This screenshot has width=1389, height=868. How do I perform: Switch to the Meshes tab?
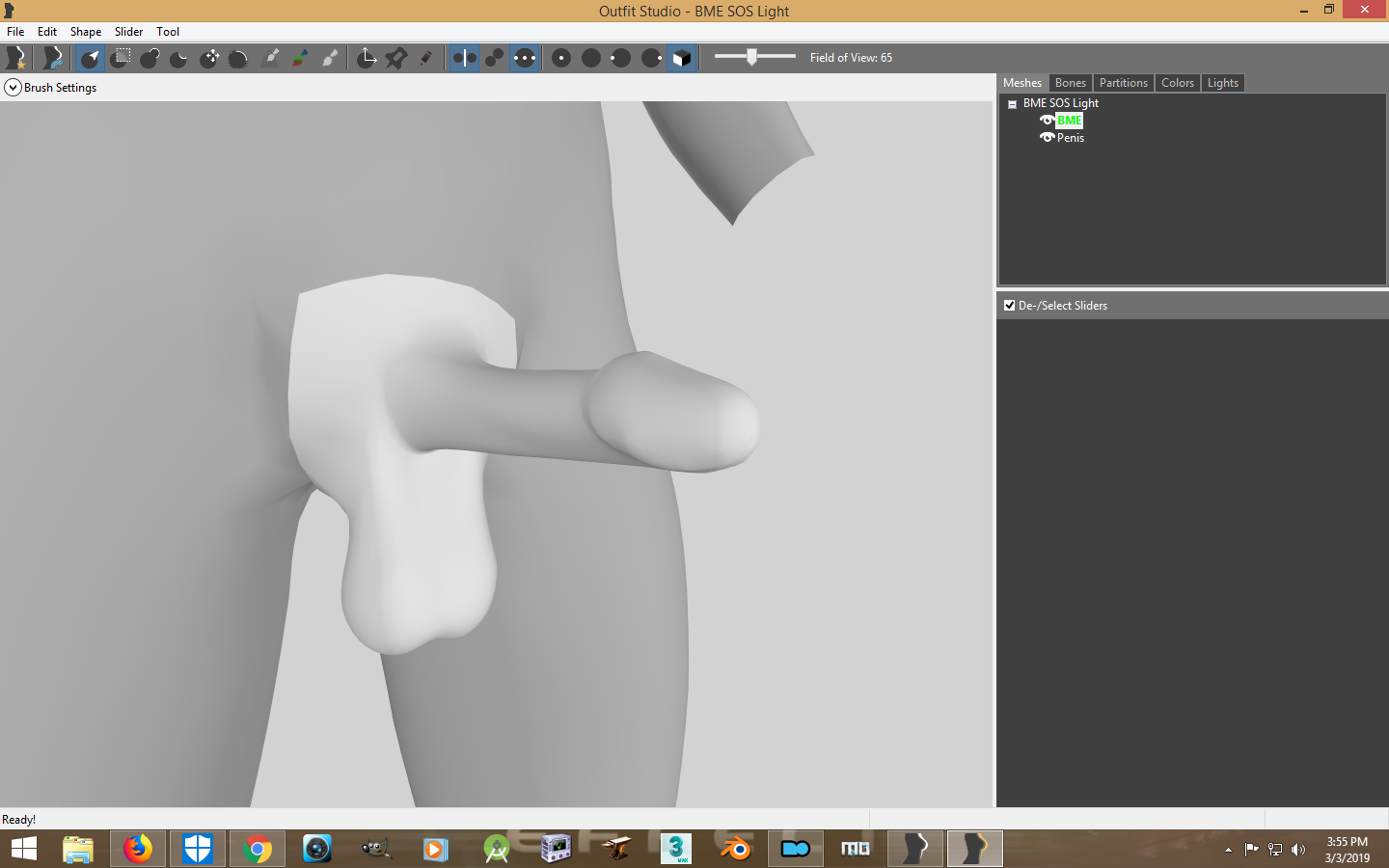pos(1022,83)
